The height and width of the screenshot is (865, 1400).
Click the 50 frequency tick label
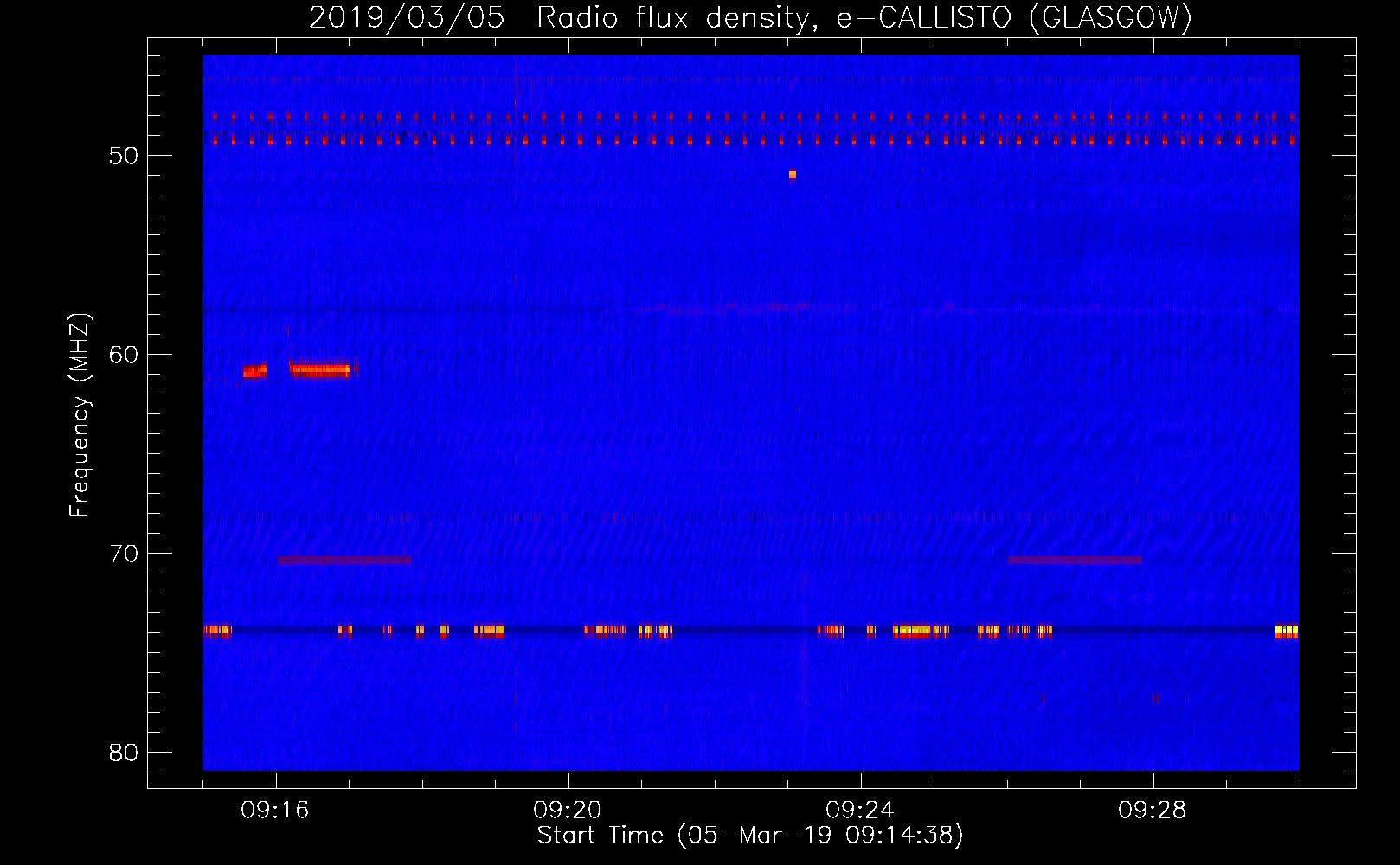point(124,156)
